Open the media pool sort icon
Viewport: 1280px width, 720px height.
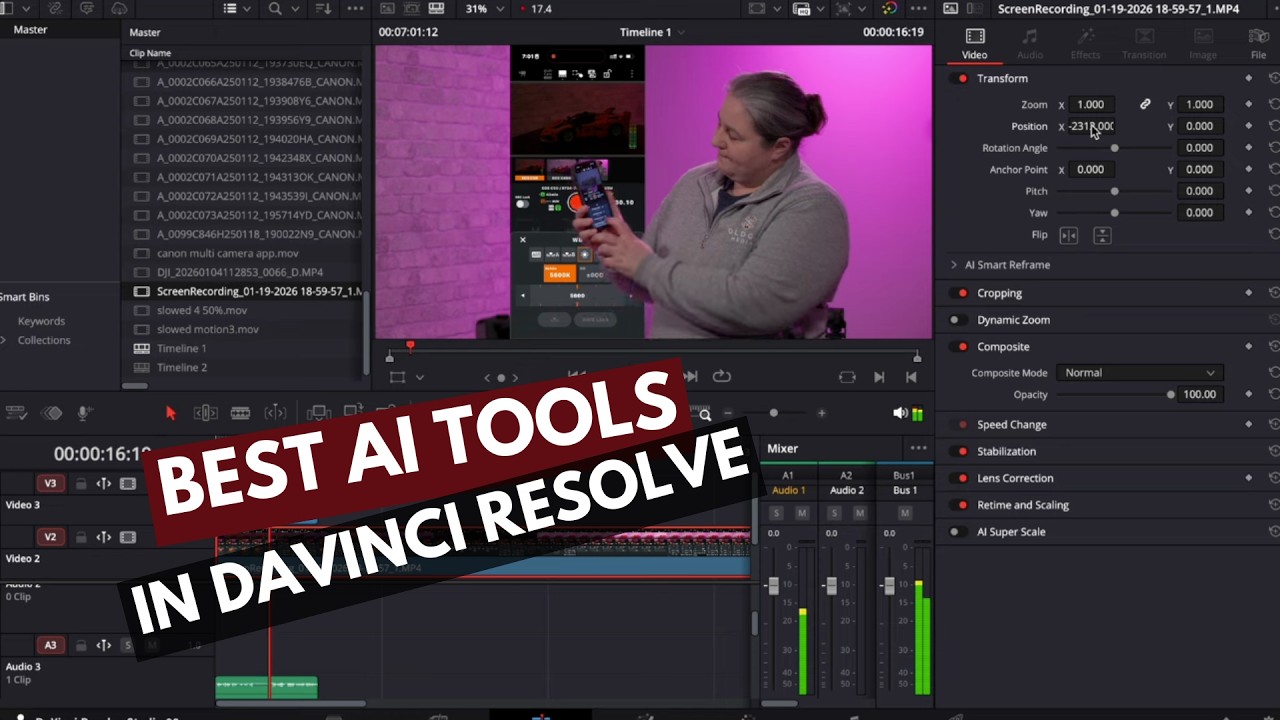pos(323,9)
